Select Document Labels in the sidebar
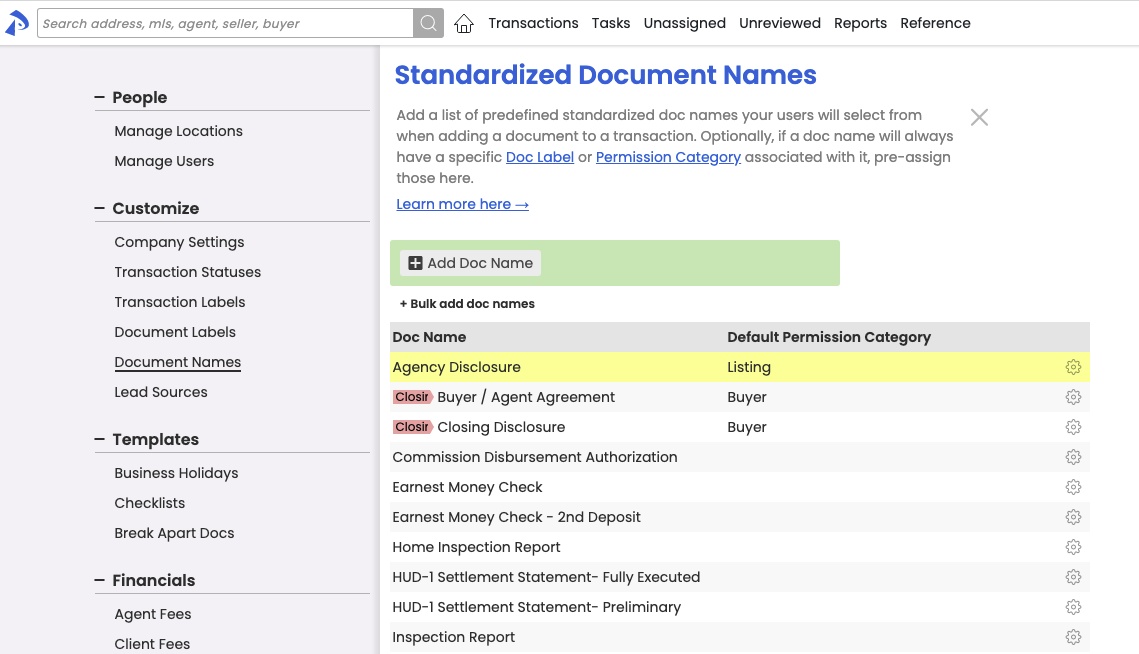The height and width of the screenshot is (654, 1139). [x=175, y=332]
